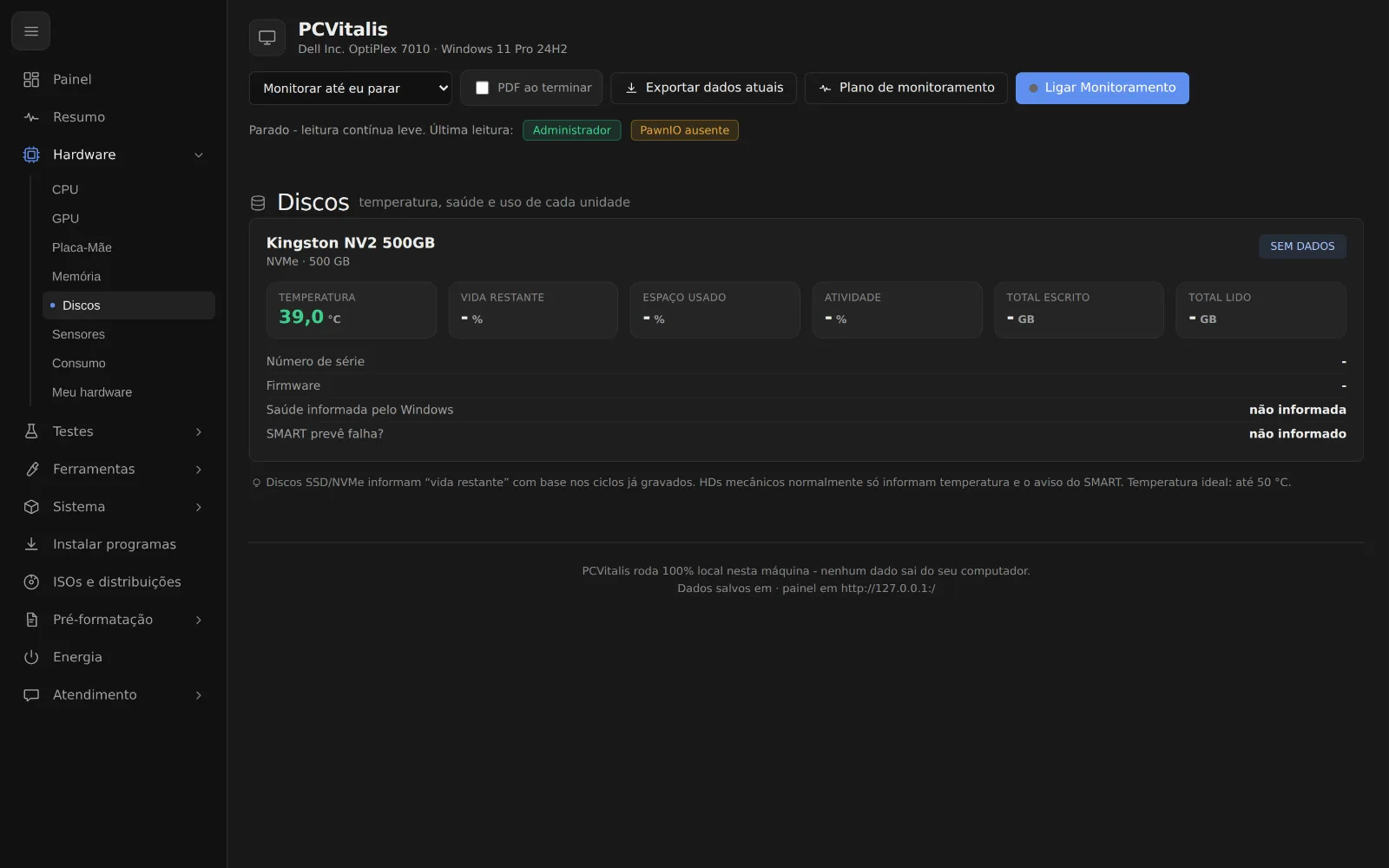This screenshot has height=868, width=1389.
Task: Click the PawnIO ausente warning badge
Action: pos(685,130)
